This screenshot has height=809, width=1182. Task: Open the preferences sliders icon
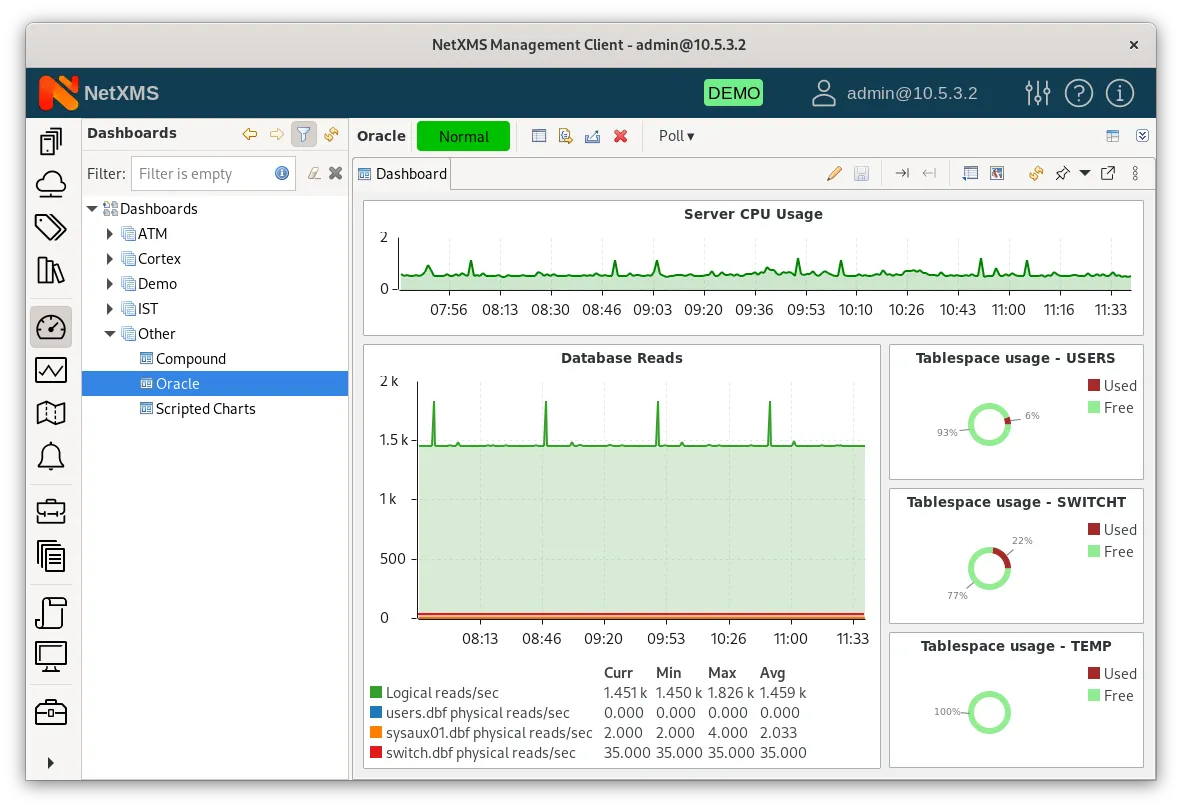(x=1038, y=93)
